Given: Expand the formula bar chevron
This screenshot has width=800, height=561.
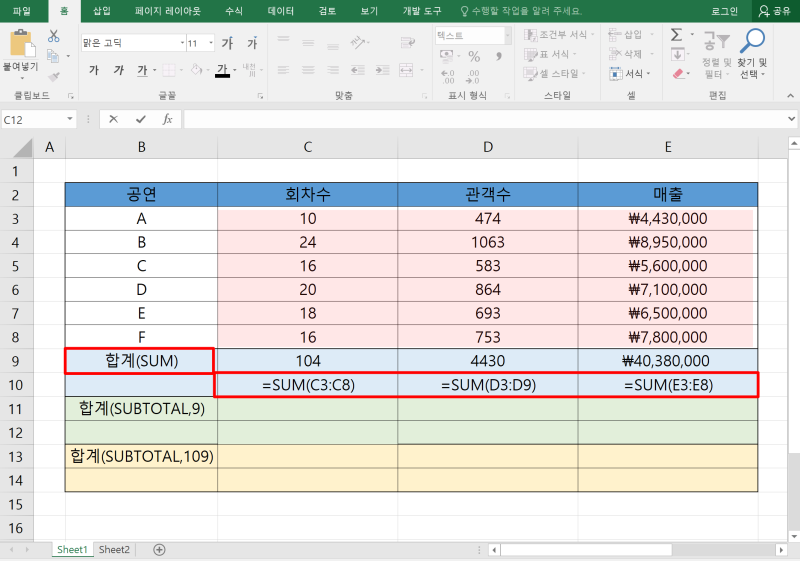Looking at the screenshot, I should pos(791,119).
